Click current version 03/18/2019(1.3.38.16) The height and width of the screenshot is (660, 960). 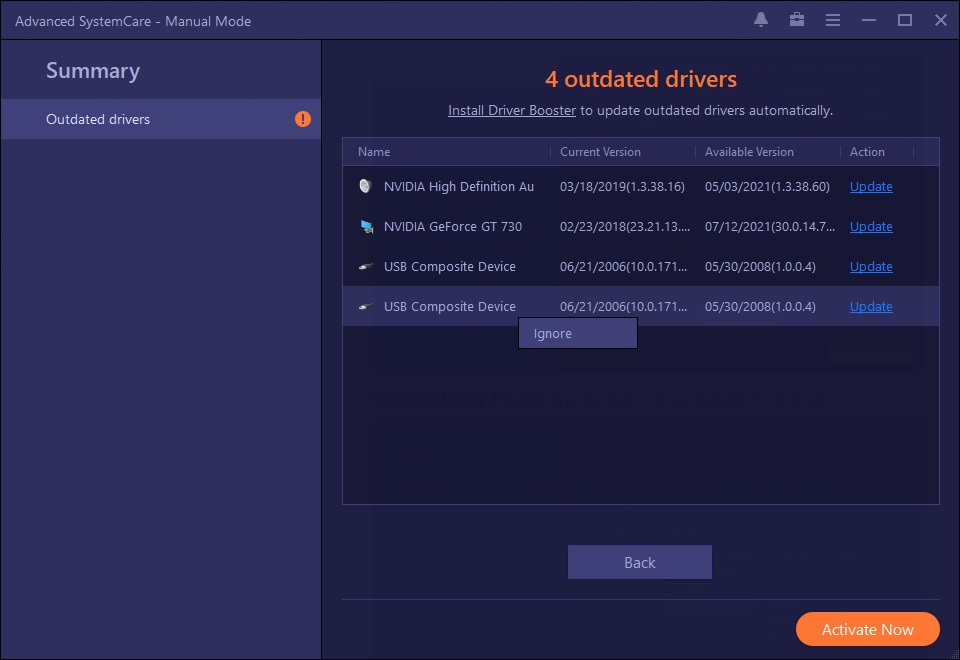click(x=622, y=186)
